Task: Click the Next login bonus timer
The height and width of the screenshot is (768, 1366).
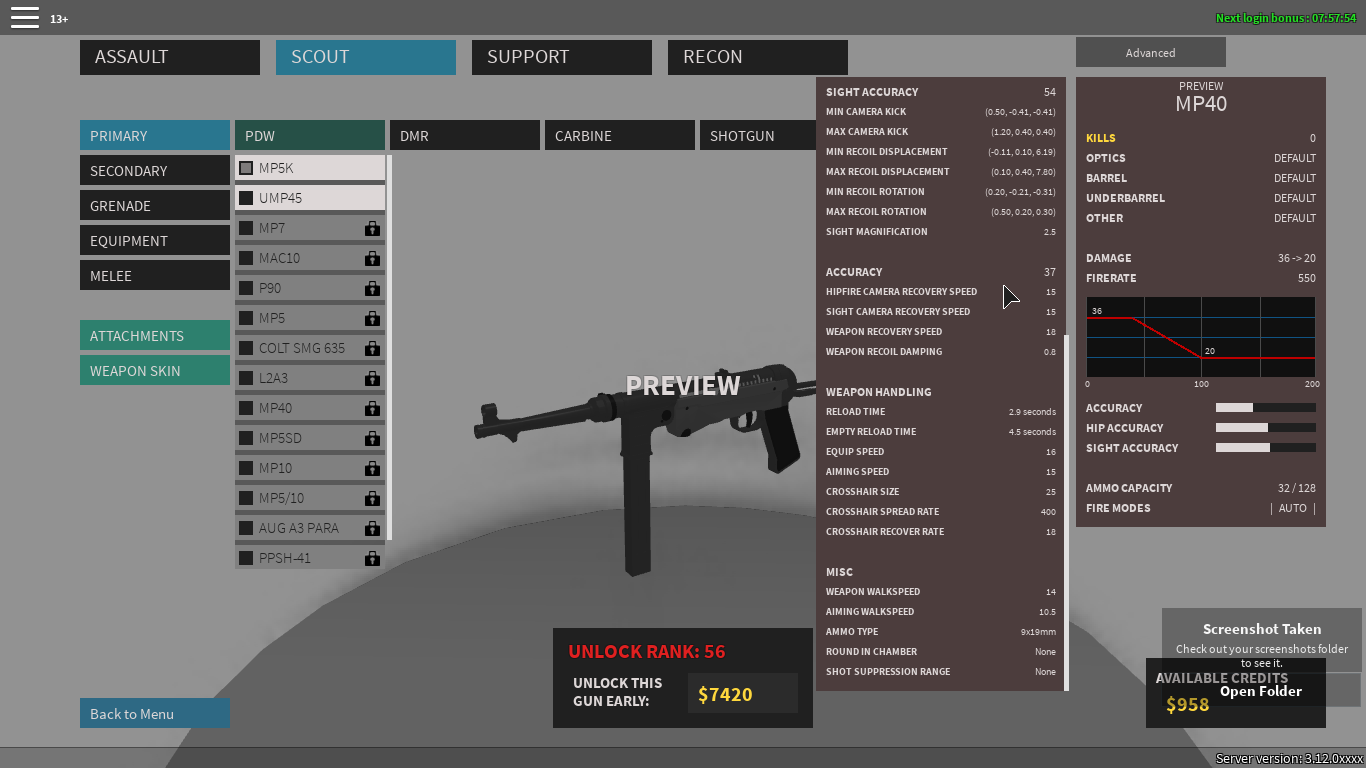Action: click(x=1286, y=18)
